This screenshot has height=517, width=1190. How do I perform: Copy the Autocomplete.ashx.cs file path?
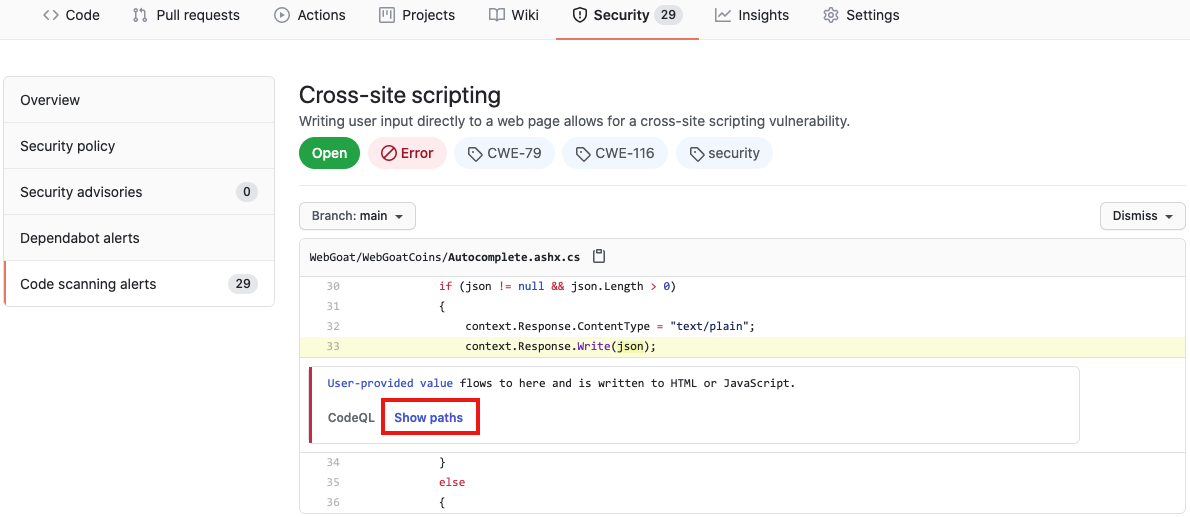[x=599, y=256]
